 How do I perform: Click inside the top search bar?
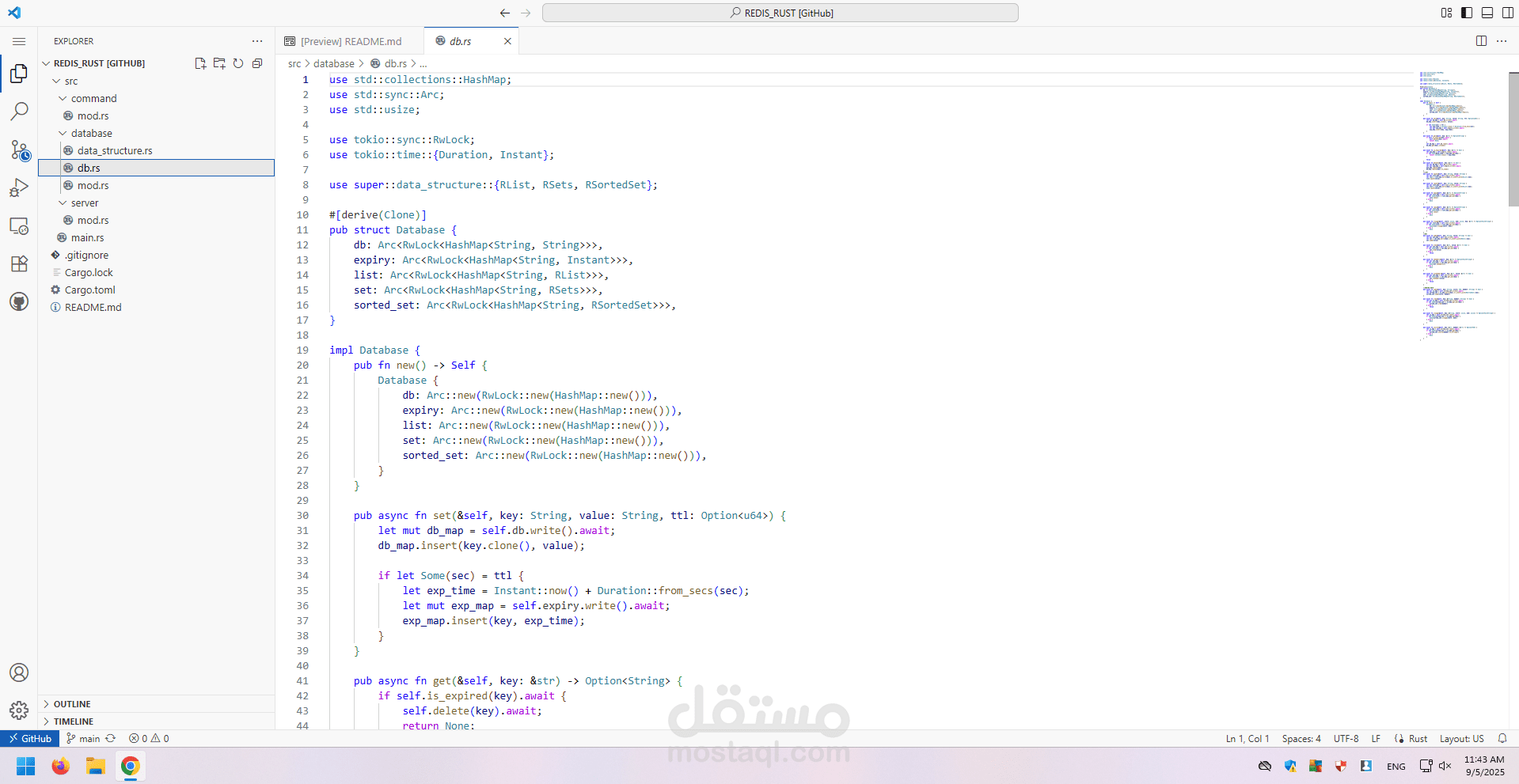(x=780, y=13)
